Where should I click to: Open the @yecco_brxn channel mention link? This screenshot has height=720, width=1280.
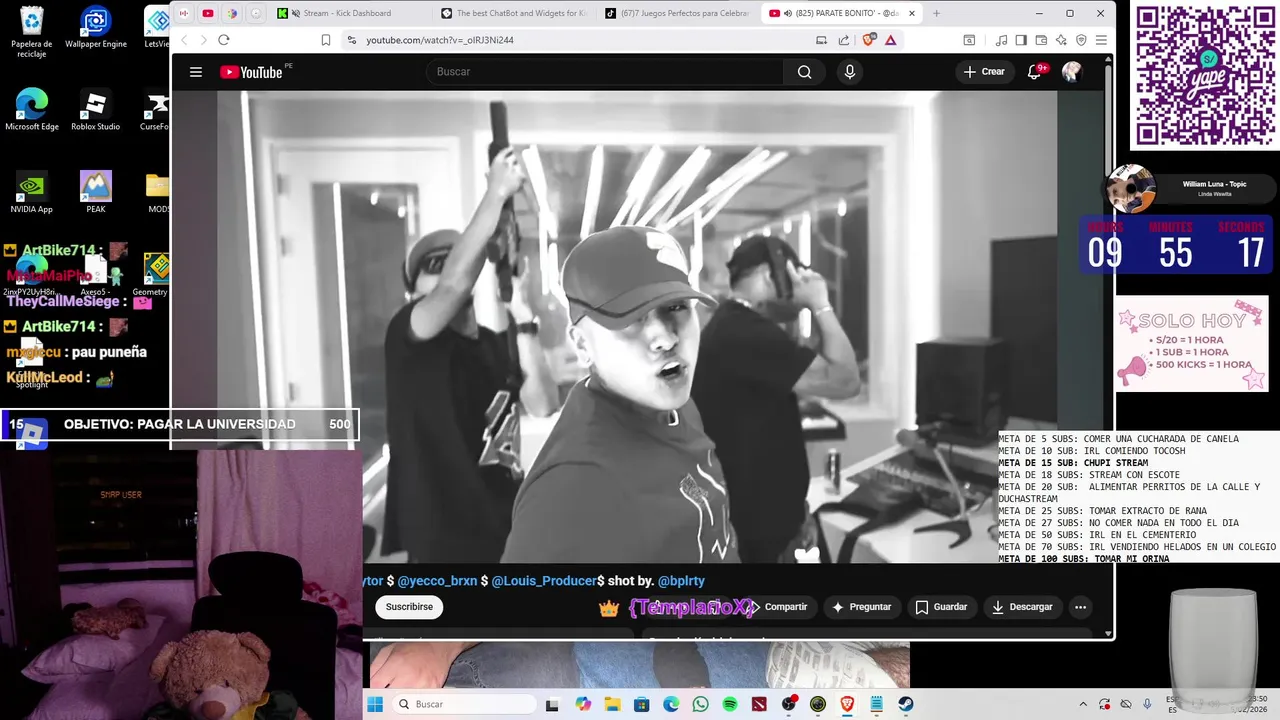click(437, 581)
